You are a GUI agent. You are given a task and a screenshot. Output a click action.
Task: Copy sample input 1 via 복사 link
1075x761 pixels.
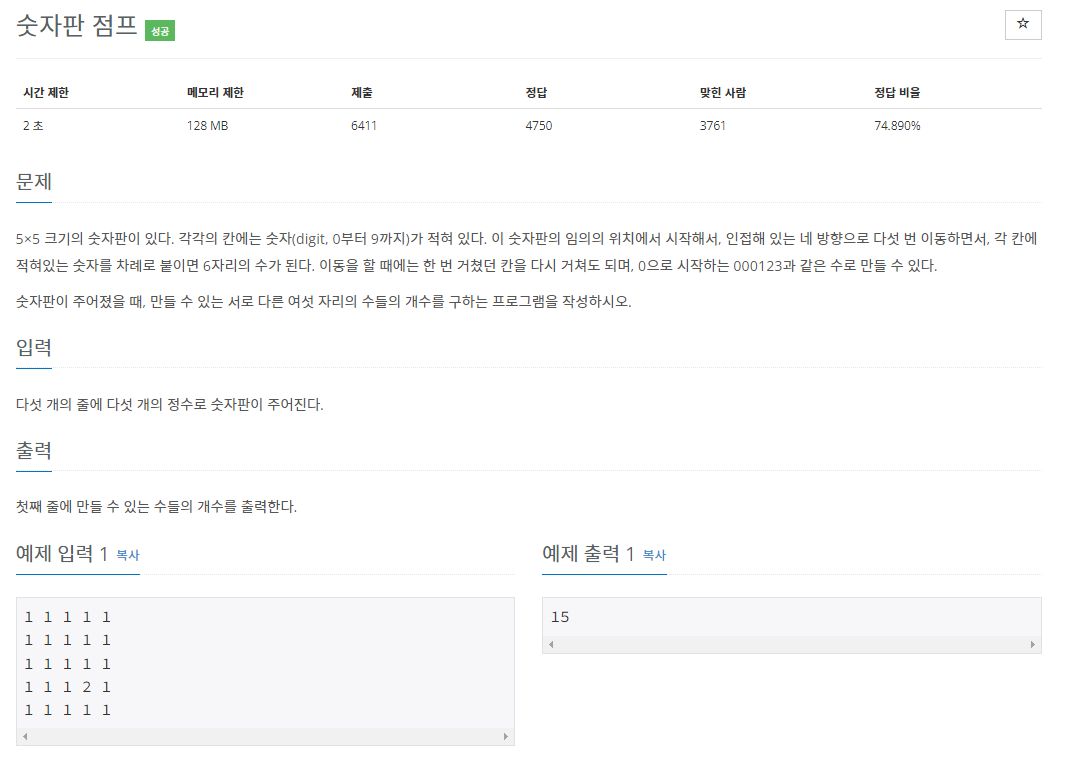[x=128, y=555]
